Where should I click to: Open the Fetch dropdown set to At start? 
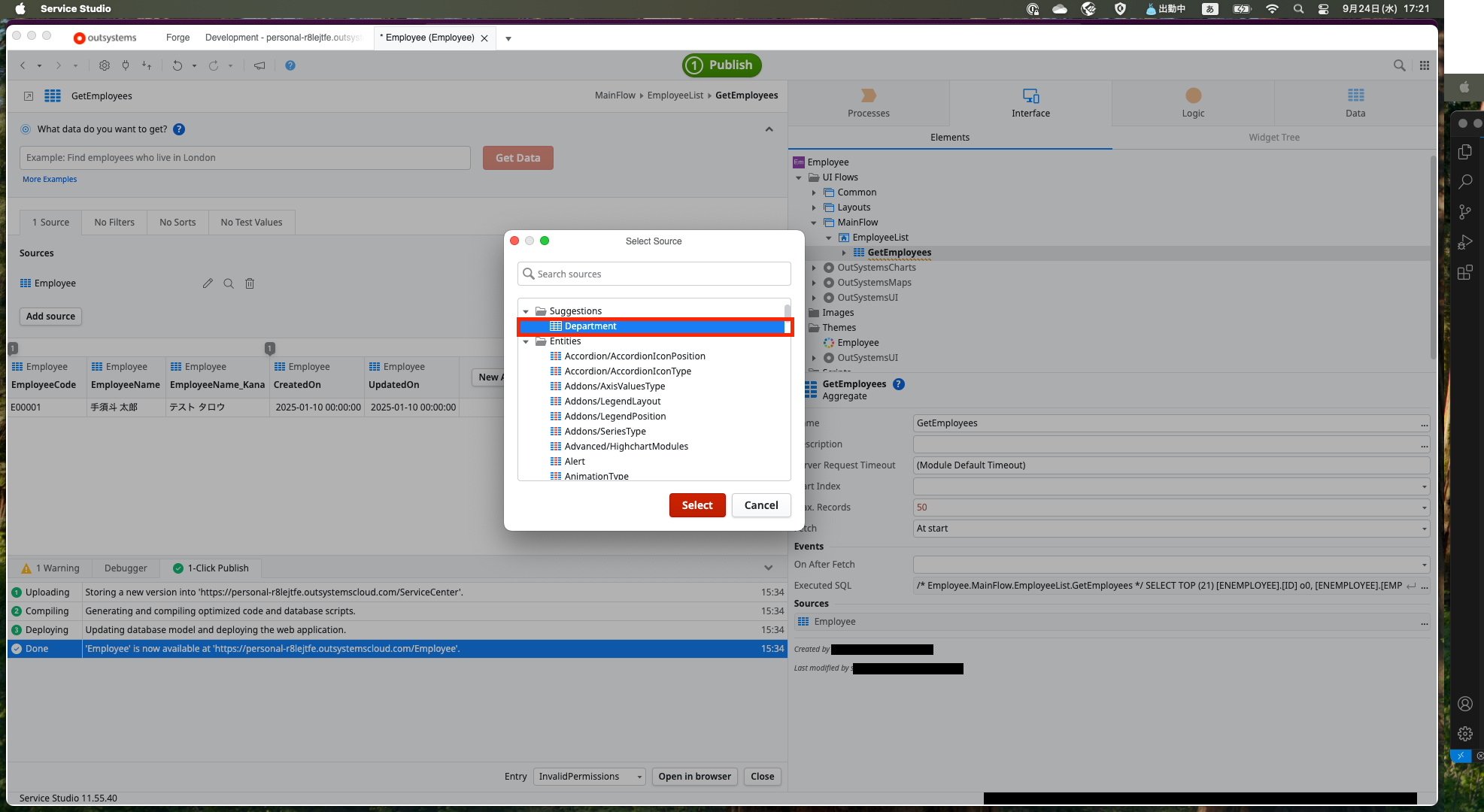click(x=1170, y=529)
